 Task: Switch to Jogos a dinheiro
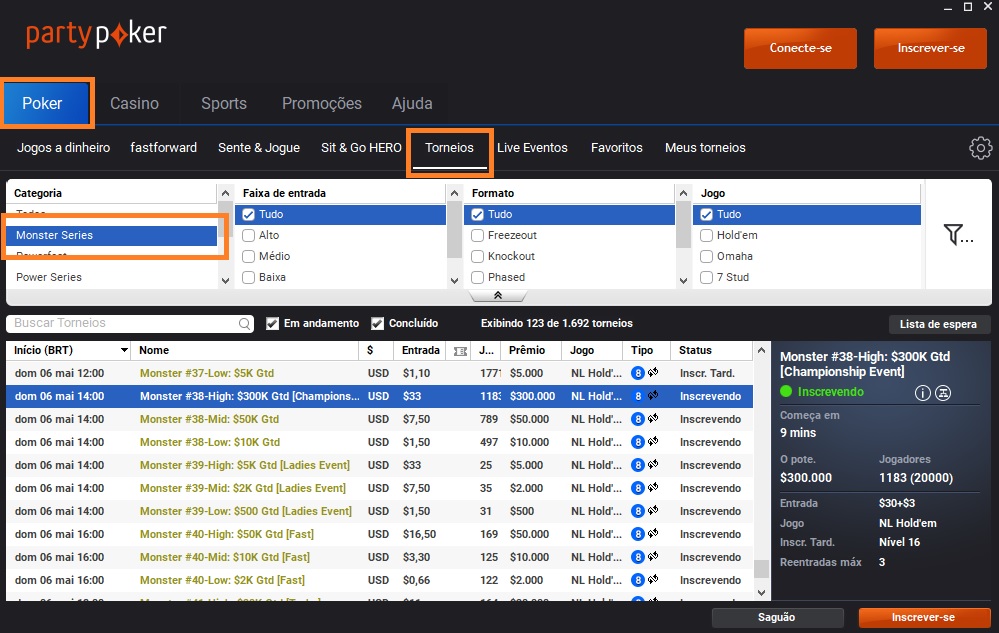coord(63,148)
